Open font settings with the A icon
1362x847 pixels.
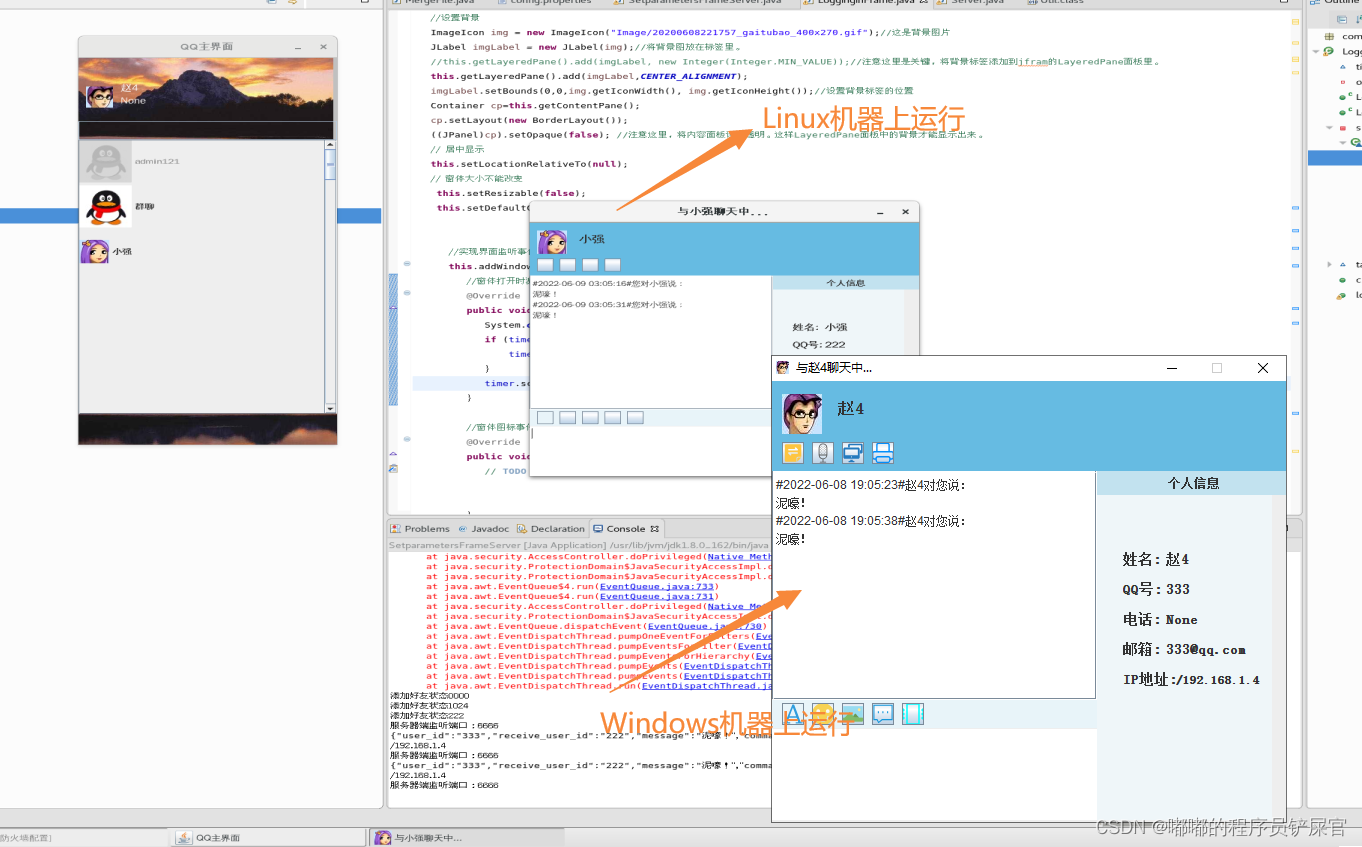[793, 714]
